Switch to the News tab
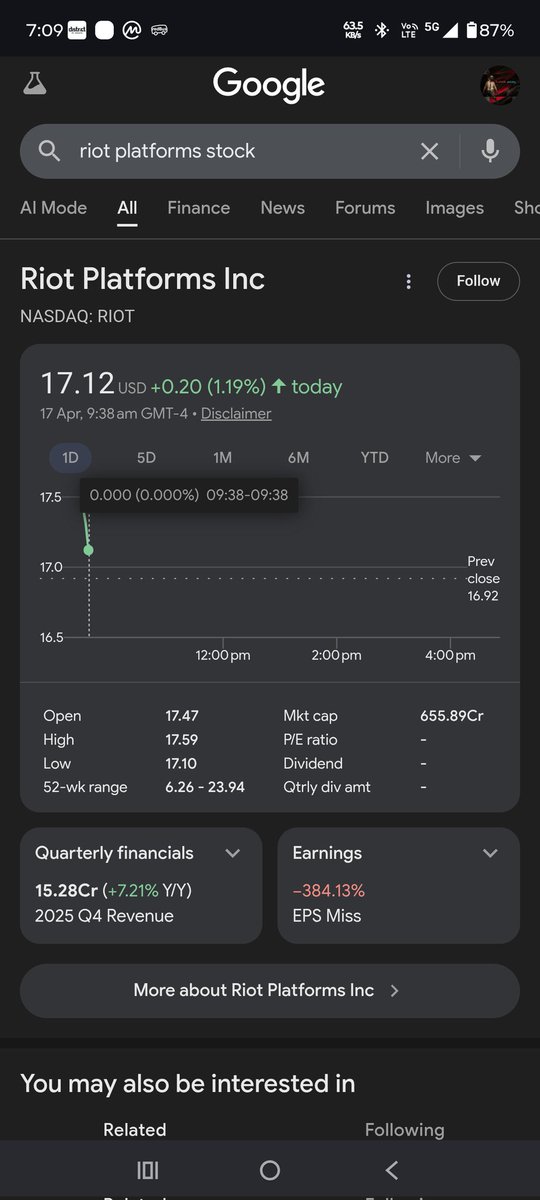540x1200 pixels. [x=282, y=208]
